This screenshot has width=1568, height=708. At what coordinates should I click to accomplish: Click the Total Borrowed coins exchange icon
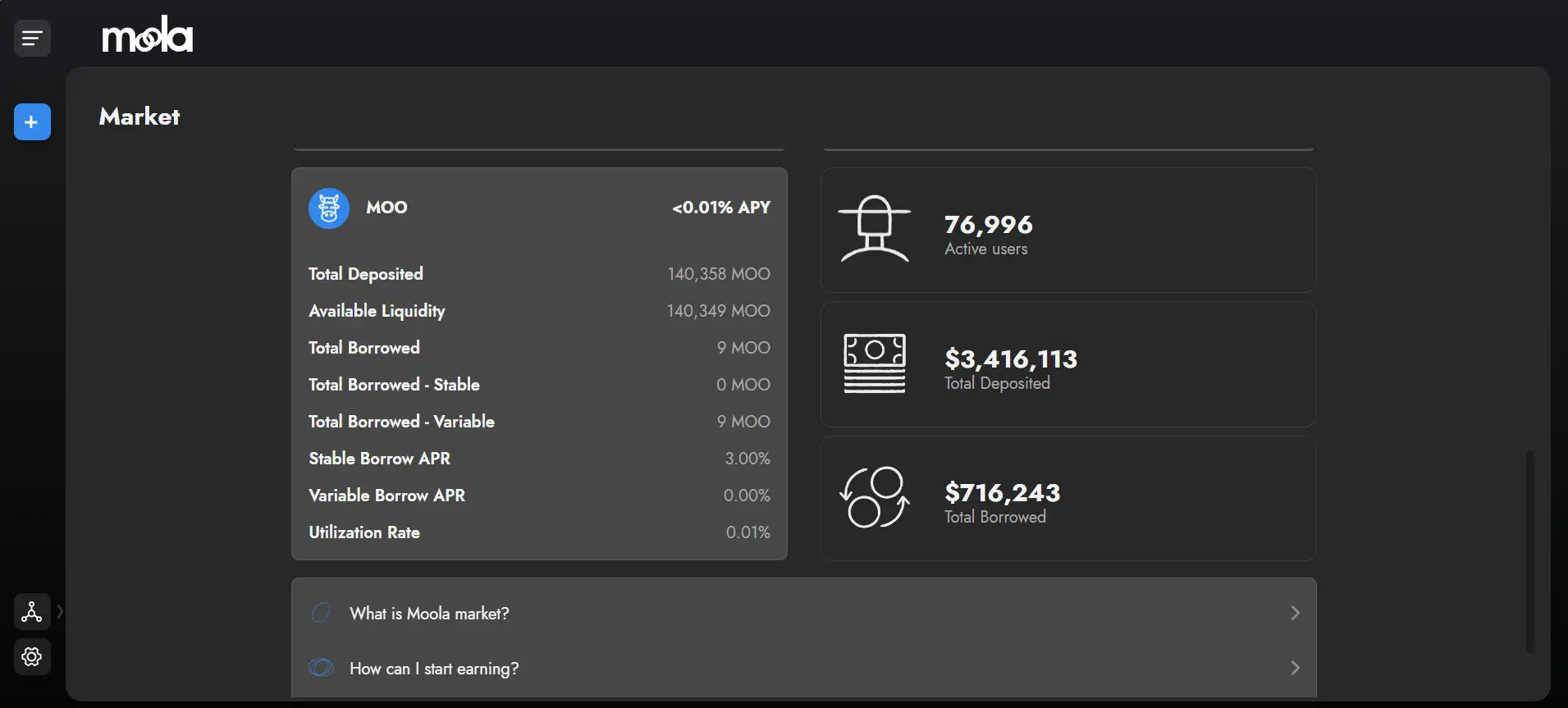[875, 497]
